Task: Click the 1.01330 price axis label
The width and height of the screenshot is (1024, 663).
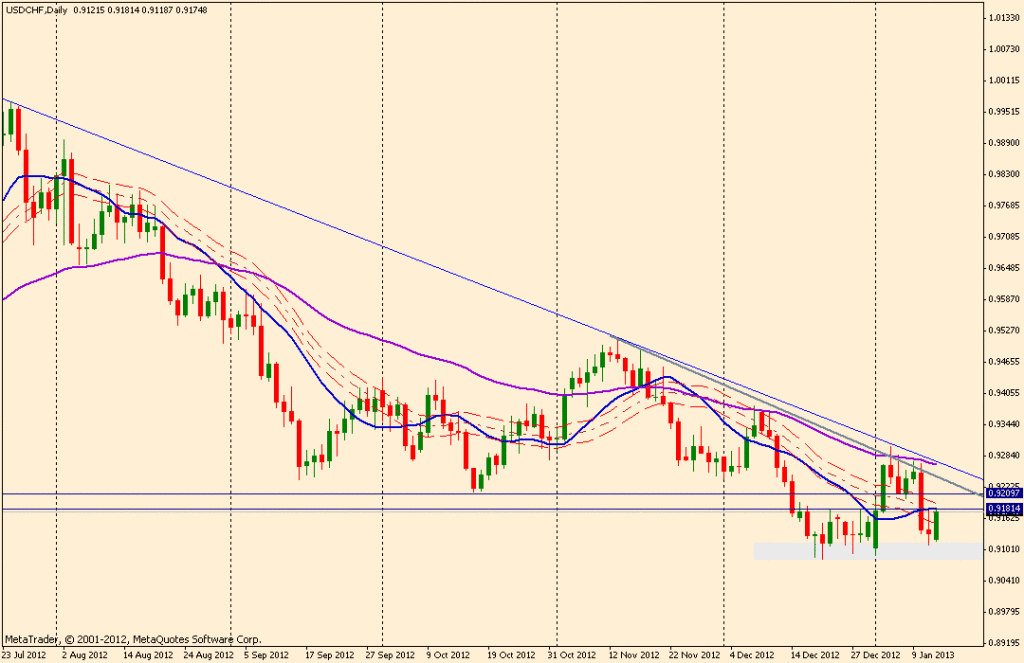Action: [x=1002, y=18]
